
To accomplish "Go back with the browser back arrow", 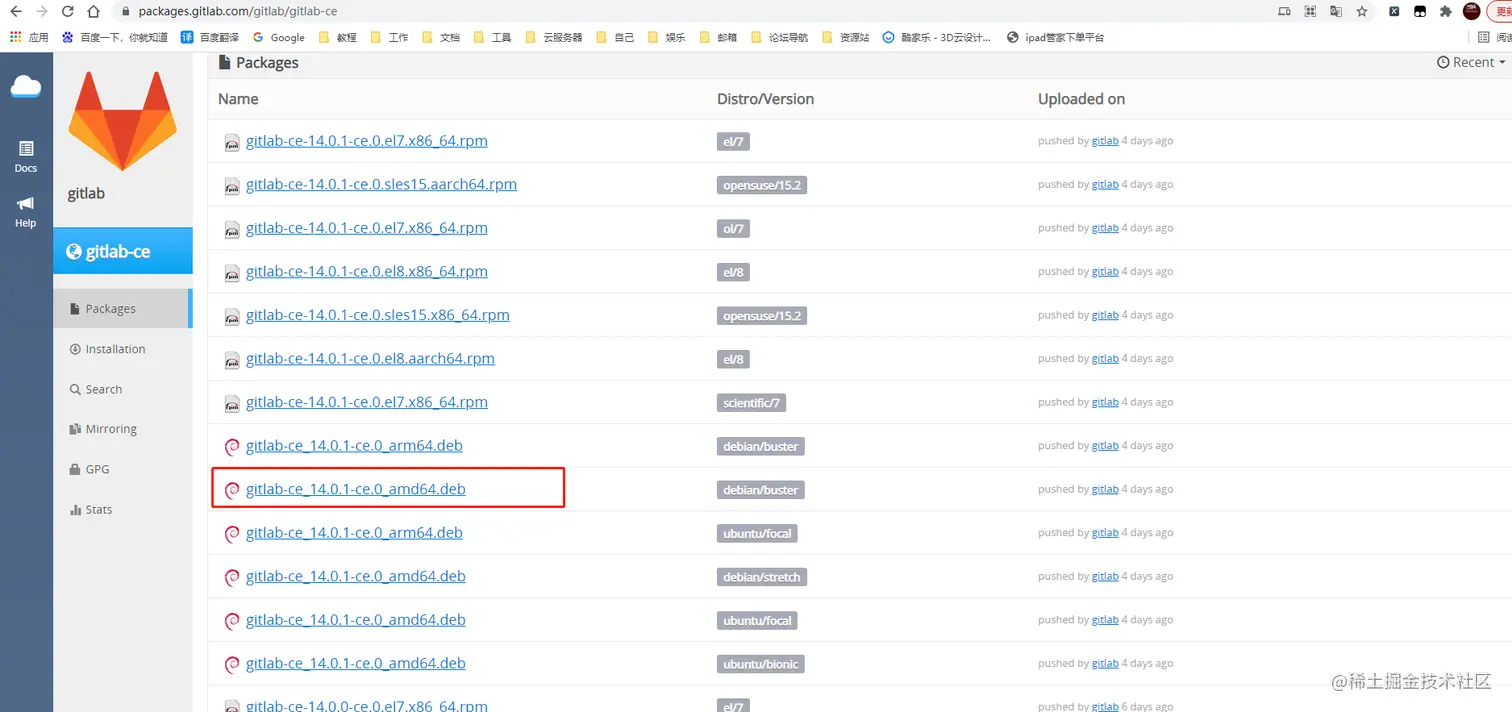I will coord(16,12).
